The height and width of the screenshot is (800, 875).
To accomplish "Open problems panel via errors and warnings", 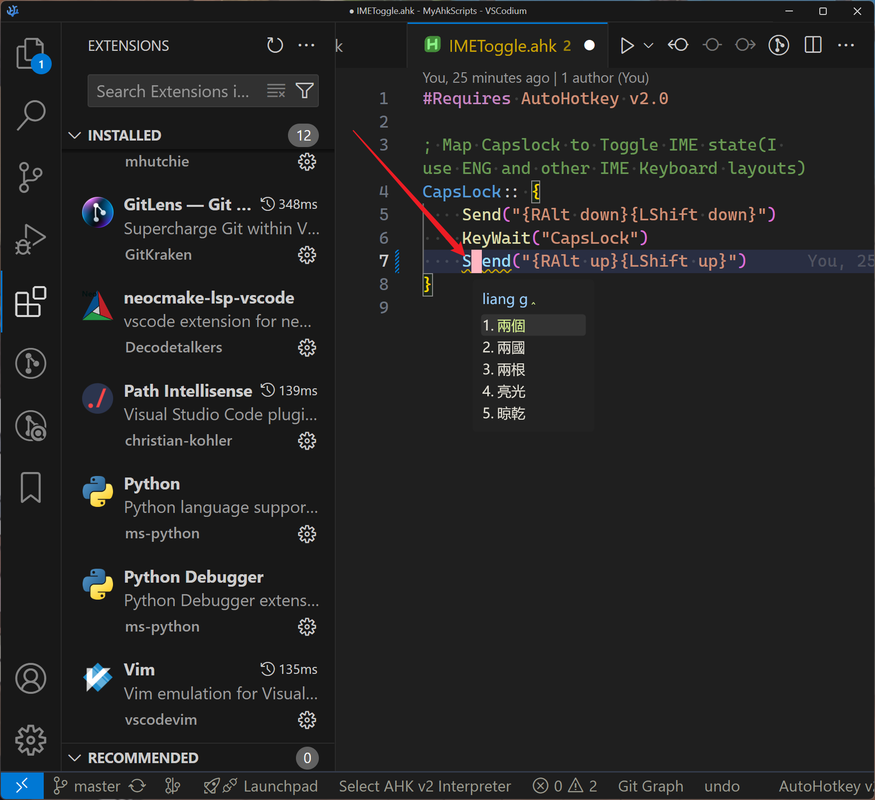I will tap(564, 786).
